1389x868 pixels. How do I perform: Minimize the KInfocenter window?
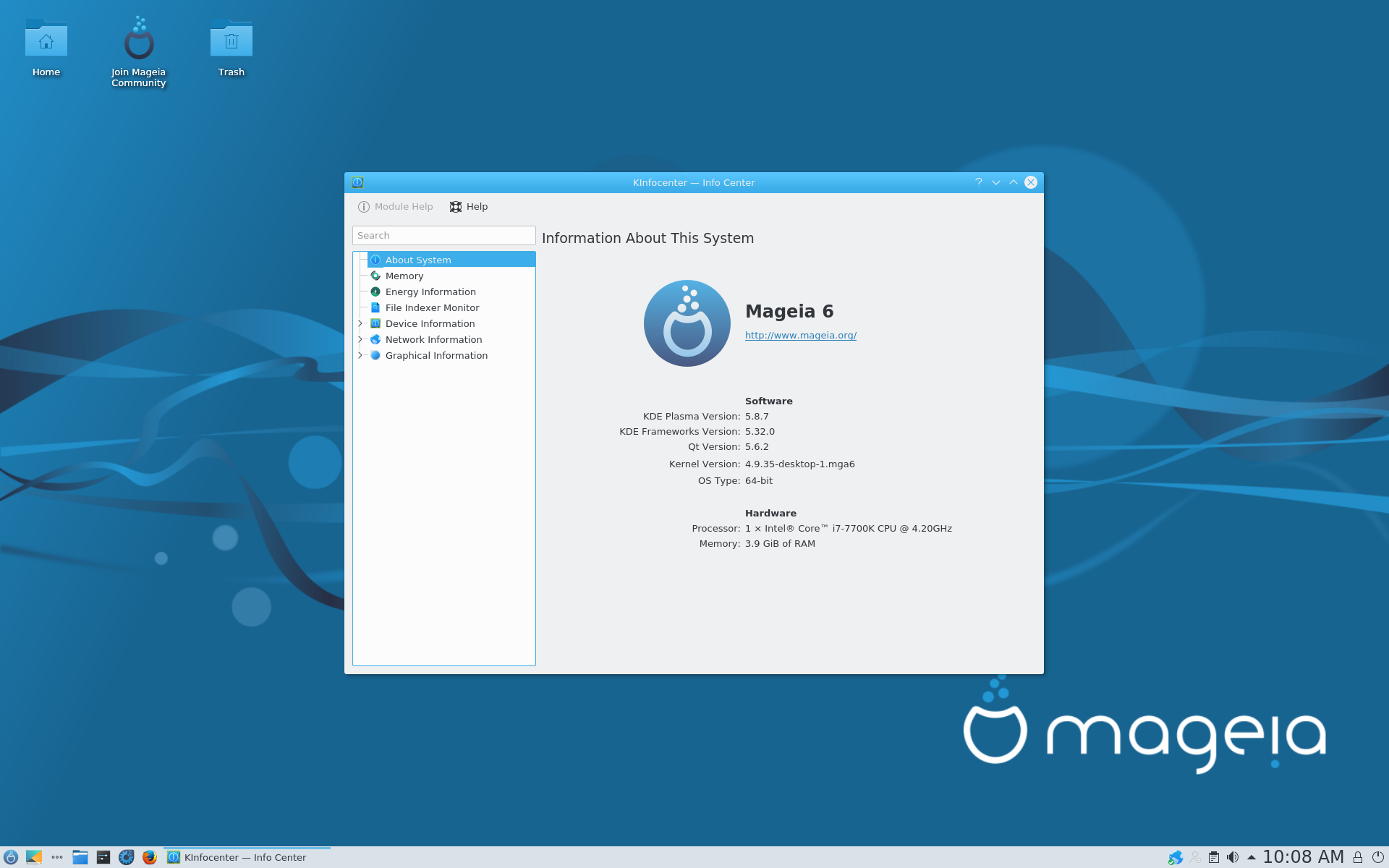click(996, 182)
